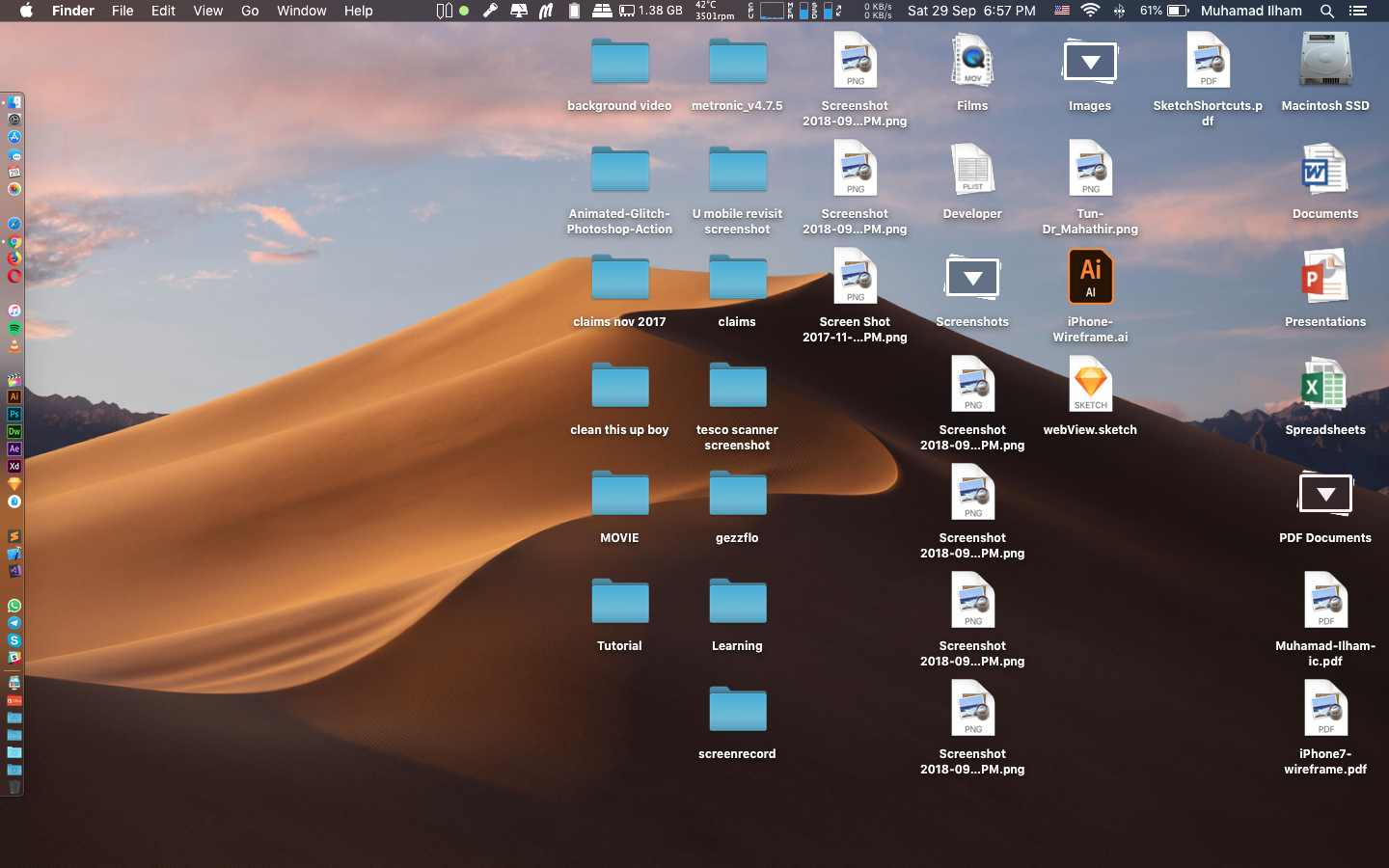Open Google Chrome from the Dock
Image resolution: width=1389 pixels, height=868 pixels.
[x=14, y=242]
